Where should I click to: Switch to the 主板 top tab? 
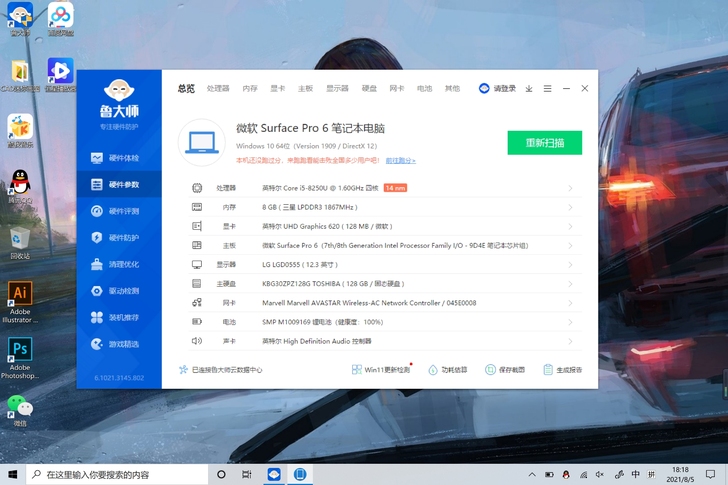point(305,88)
